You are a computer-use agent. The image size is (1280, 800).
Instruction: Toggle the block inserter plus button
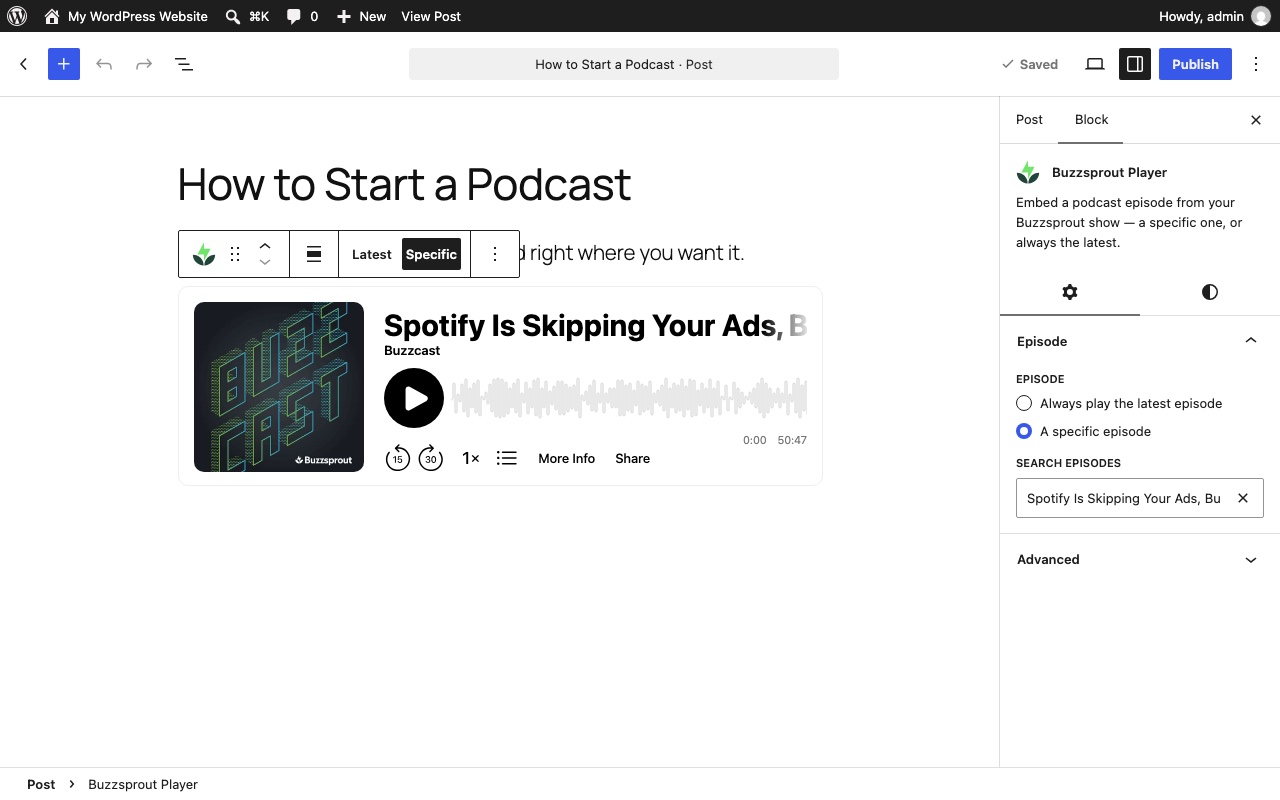click(x=64, y=64)
